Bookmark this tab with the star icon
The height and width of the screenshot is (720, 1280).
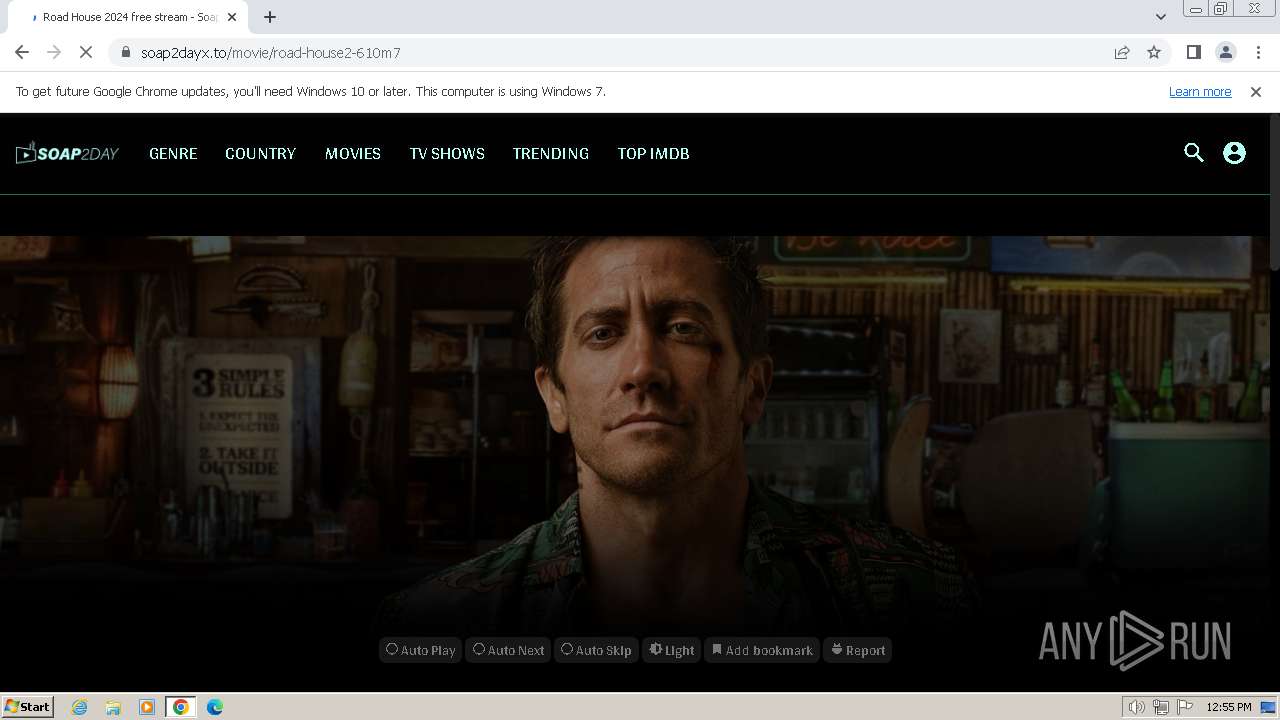click(1154, 52)
